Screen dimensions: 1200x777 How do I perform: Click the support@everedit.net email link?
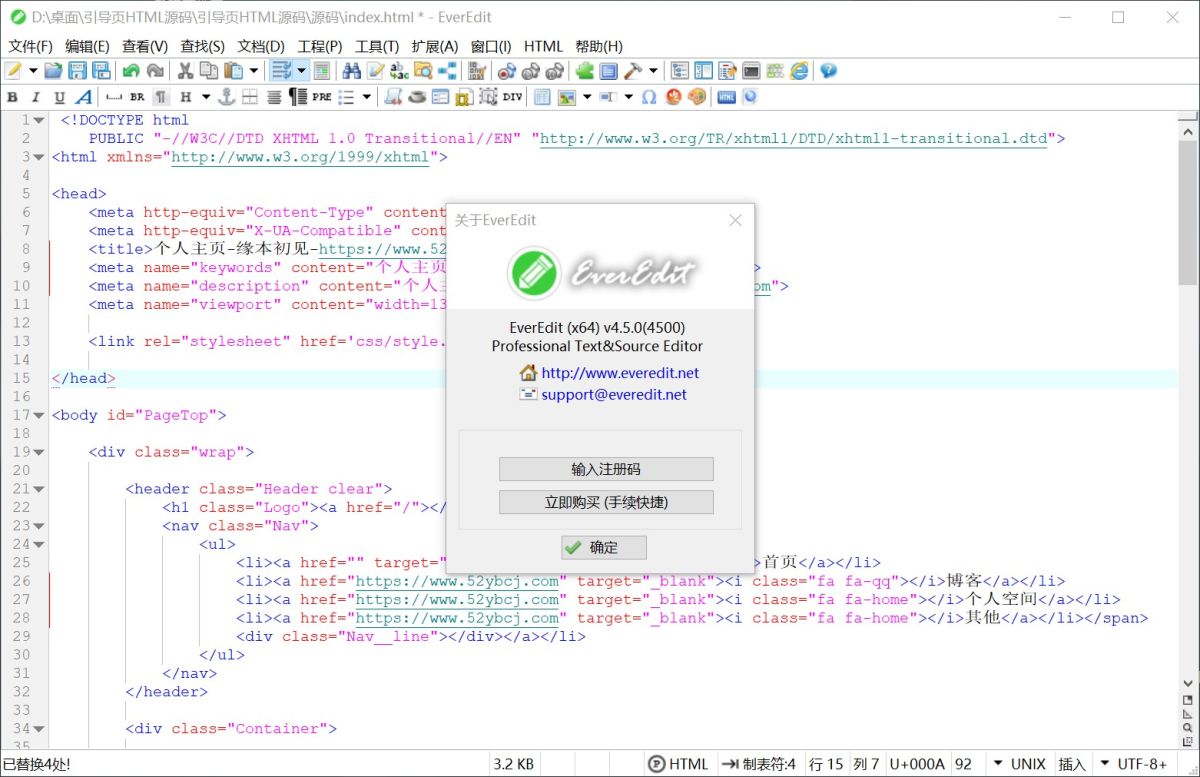pos(614,394)
